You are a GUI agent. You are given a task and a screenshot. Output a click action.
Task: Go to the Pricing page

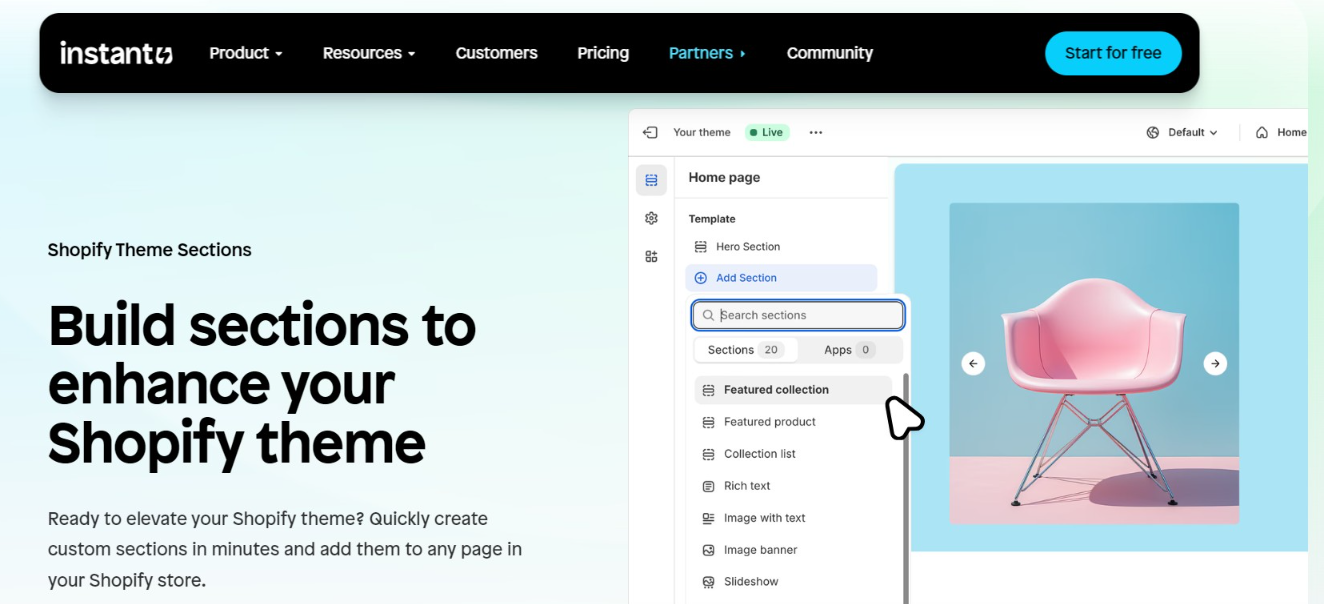click(603, 53)
